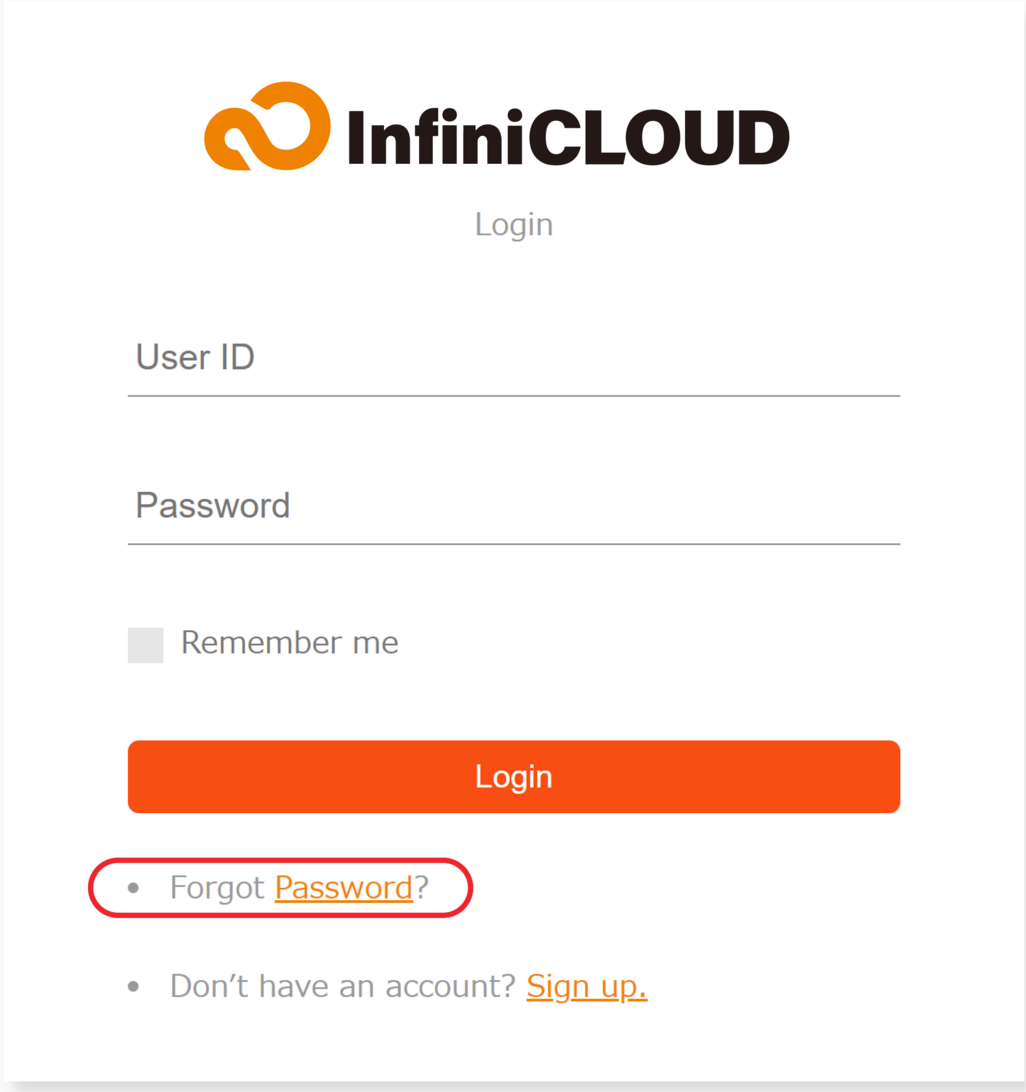Click the InfiniCLOUD logo
Screen dimensions: 1026x1092
[497, 128]
